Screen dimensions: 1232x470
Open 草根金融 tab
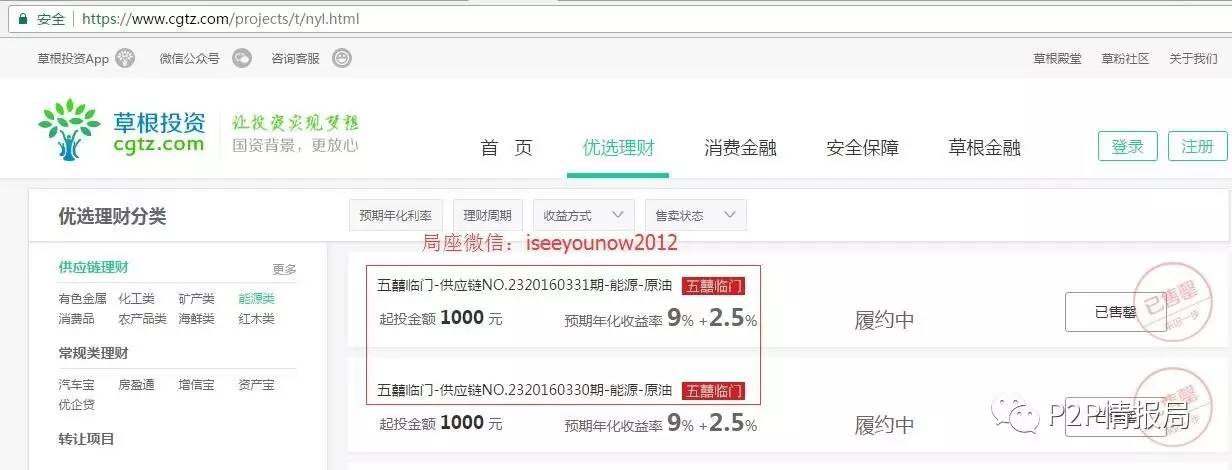pos(984,148)
